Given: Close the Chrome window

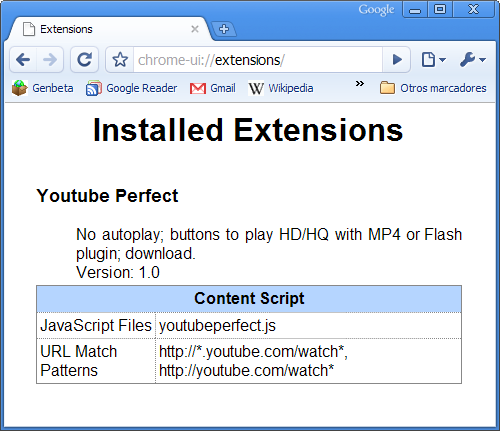Looking at the screenshot, I should 473,9.
